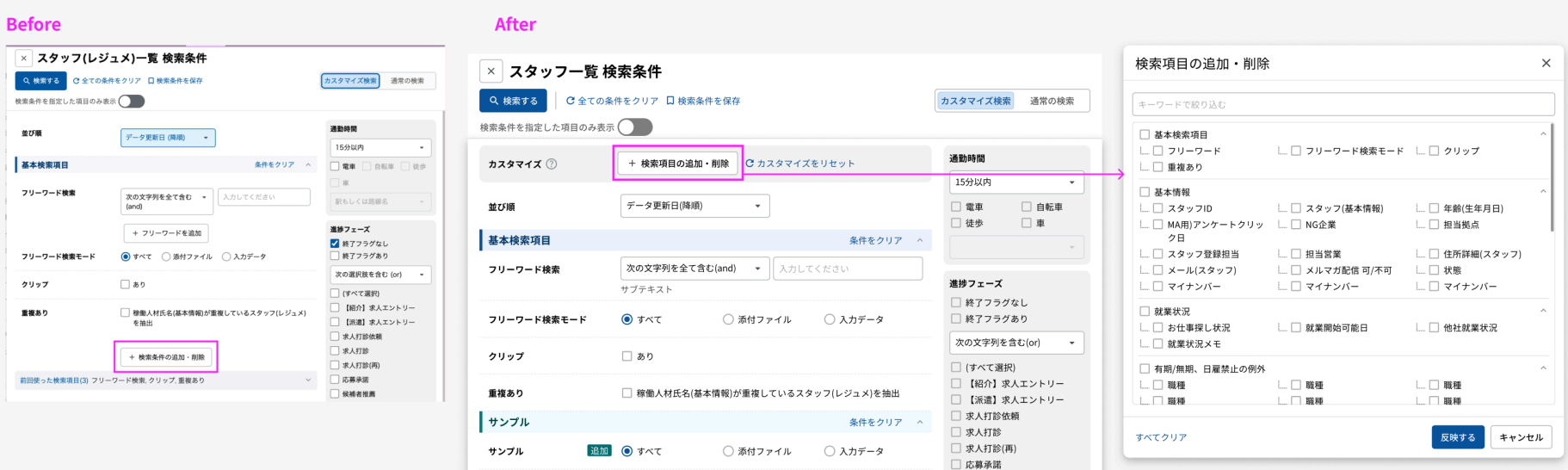Collapse 基本検索項目 section chevron in After panel
Image resolution: width=1568 pixels, height=470 pixels.
click(x=920, y=240)
